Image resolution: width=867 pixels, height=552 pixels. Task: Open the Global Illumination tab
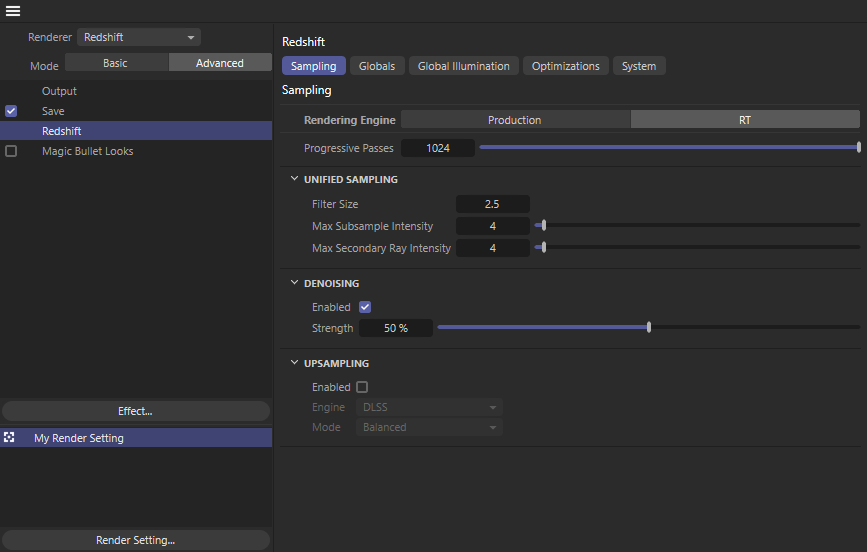(463, 66)
